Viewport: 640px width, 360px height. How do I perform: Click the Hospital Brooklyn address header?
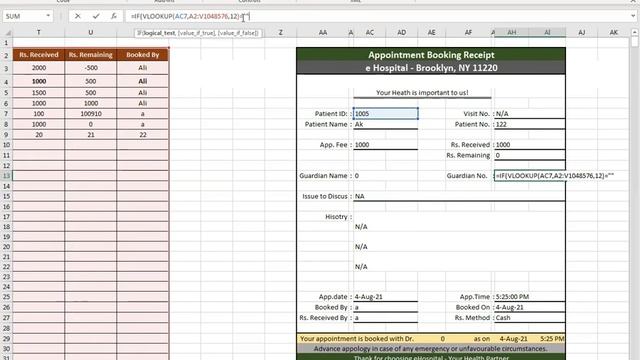point(431,68)
